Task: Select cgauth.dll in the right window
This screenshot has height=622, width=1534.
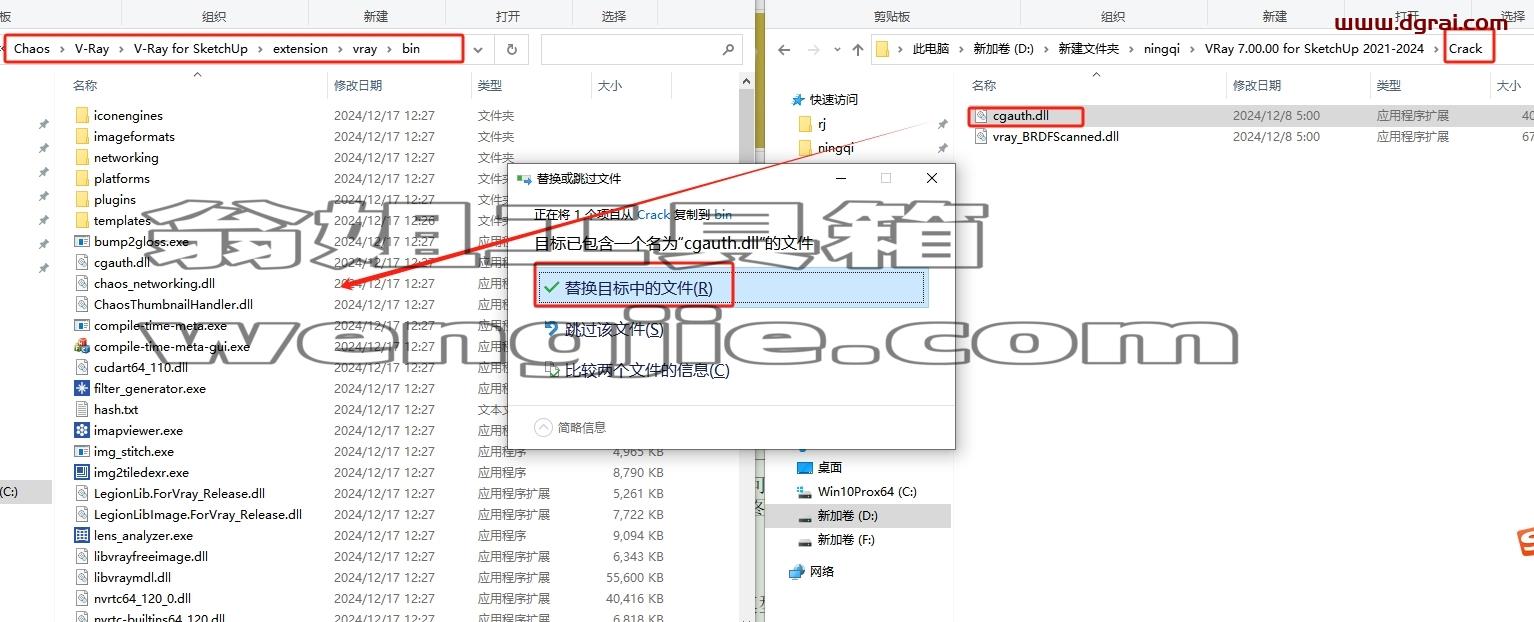Action: coord(1020,115)
